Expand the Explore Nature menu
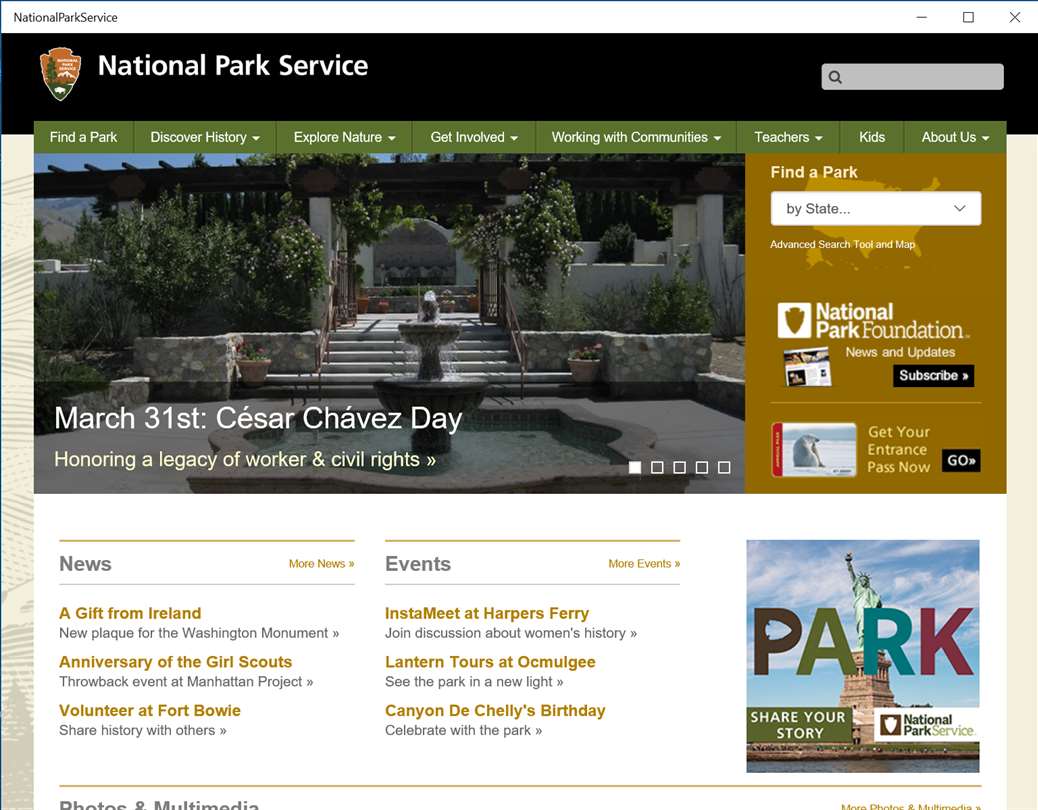Viewport: 1038px width, 810px height. point(344,137)
